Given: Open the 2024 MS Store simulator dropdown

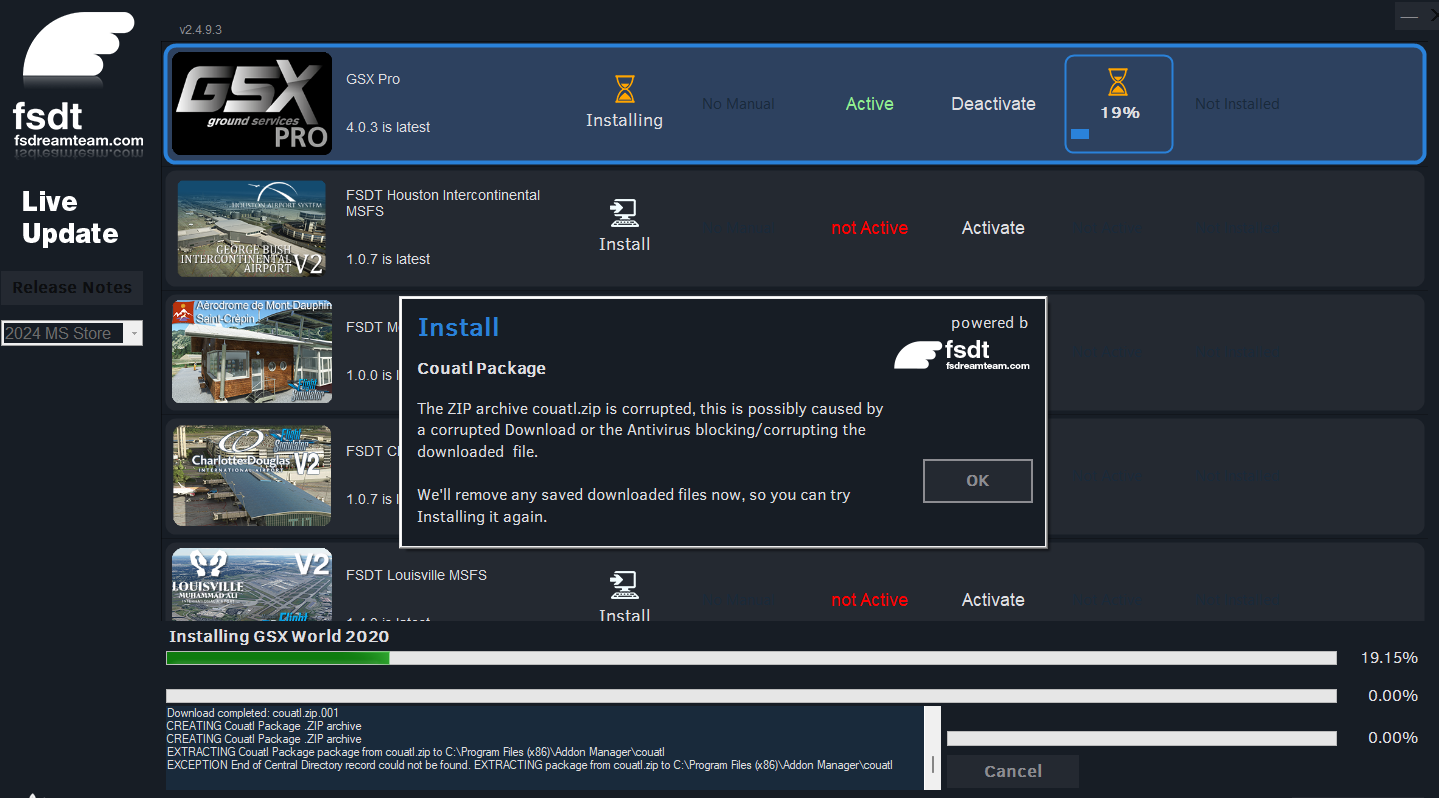Looking at the screenshot, I should (72, 334).
